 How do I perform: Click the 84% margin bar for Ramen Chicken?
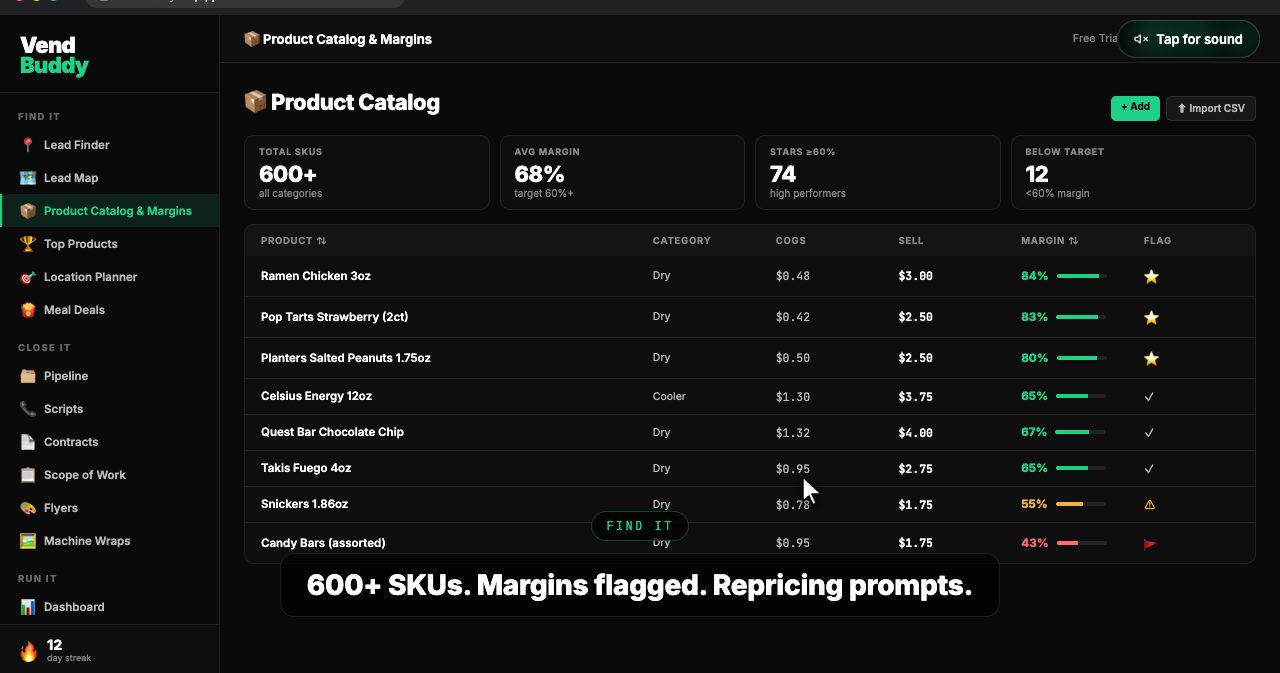pyautogui.click(x=1081, y=276)
